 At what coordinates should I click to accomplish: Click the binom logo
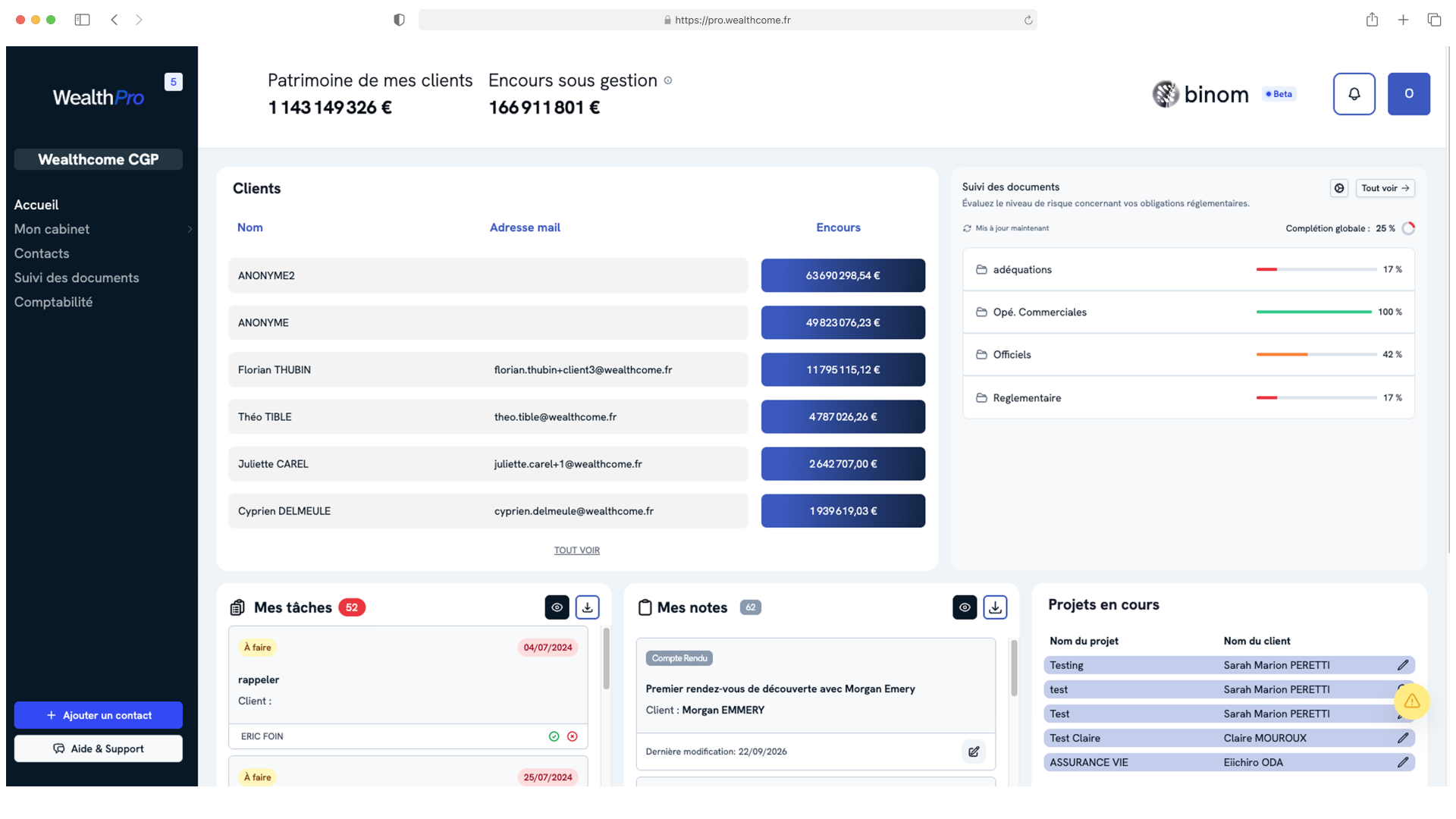click(x=1200, y=94)
